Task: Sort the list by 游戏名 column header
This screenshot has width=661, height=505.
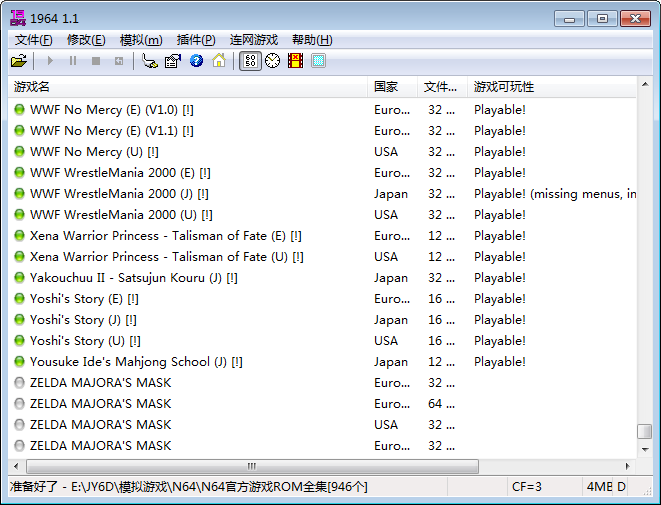Action: point(188,87)
